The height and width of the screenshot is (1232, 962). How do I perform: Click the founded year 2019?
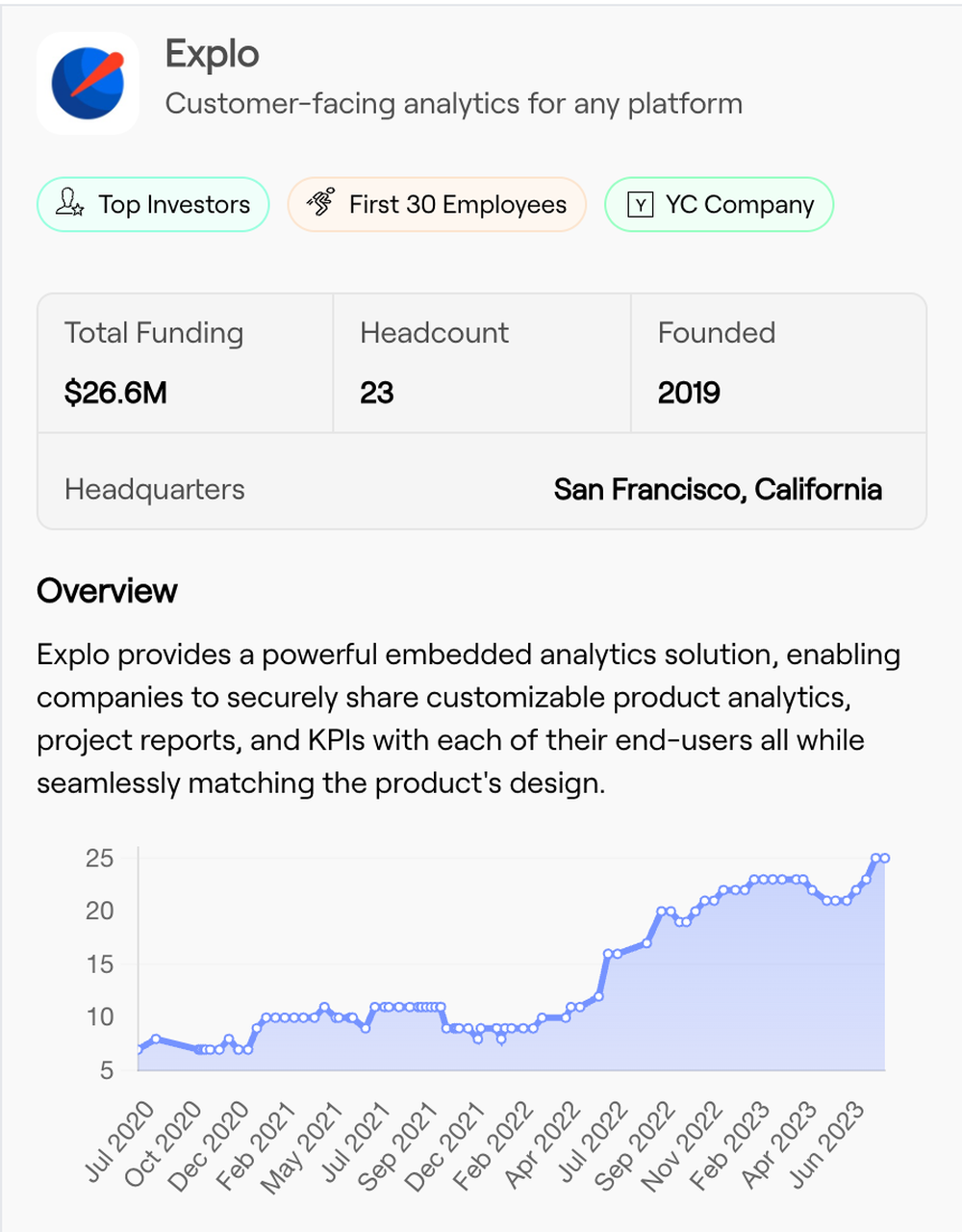click(x=689, y=393)
